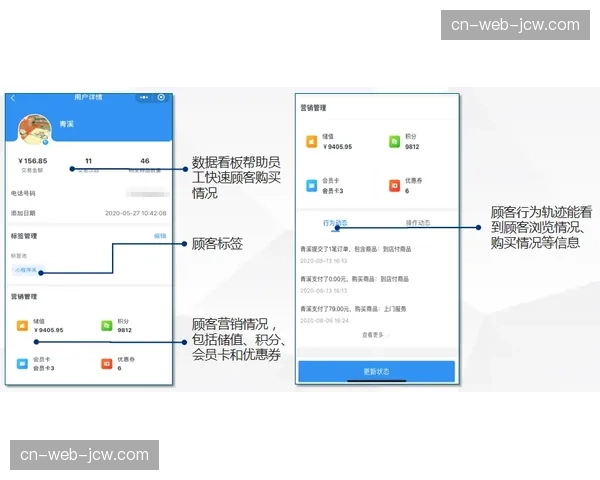Tap the back arrow on 用户详情 screen
This screenshot has height=480, width=600.
click(x=13, y=98)
